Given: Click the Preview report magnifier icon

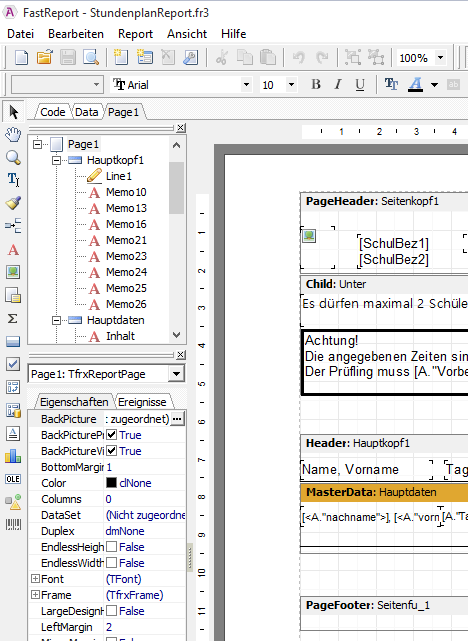Looking at the screenshot, I should pyautogui.click(x=91, y=57).
